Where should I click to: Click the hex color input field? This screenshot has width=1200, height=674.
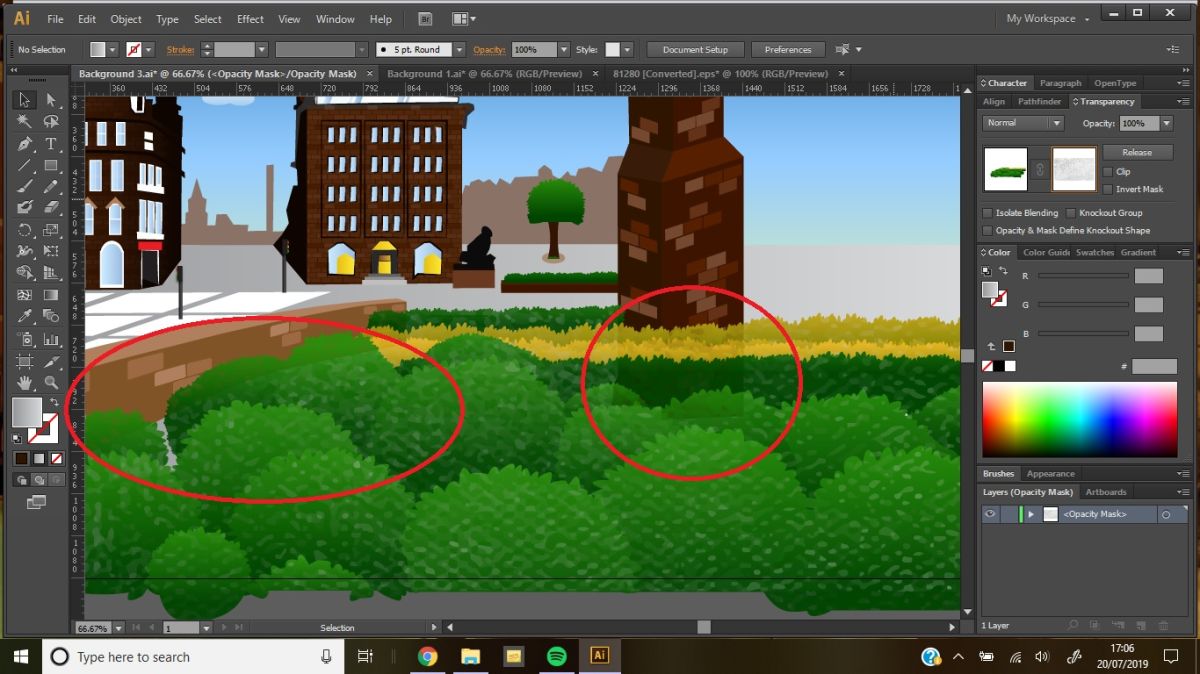click(1154, 367)
